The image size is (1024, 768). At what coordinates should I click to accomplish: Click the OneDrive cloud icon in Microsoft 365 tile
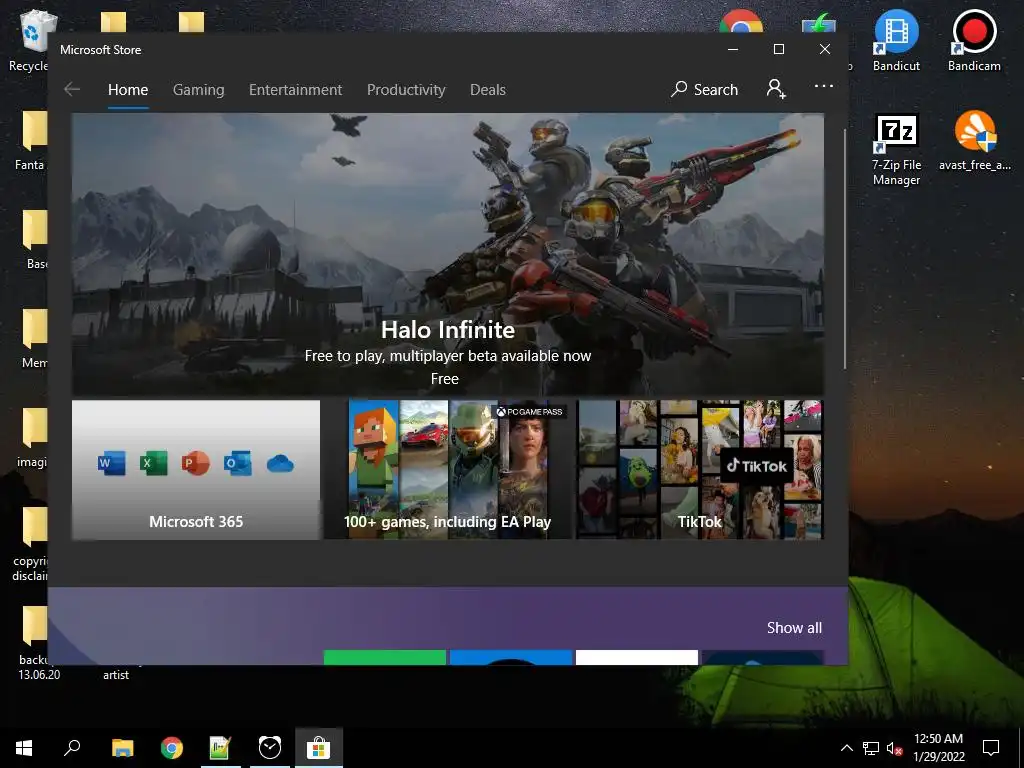click(280, 464)
